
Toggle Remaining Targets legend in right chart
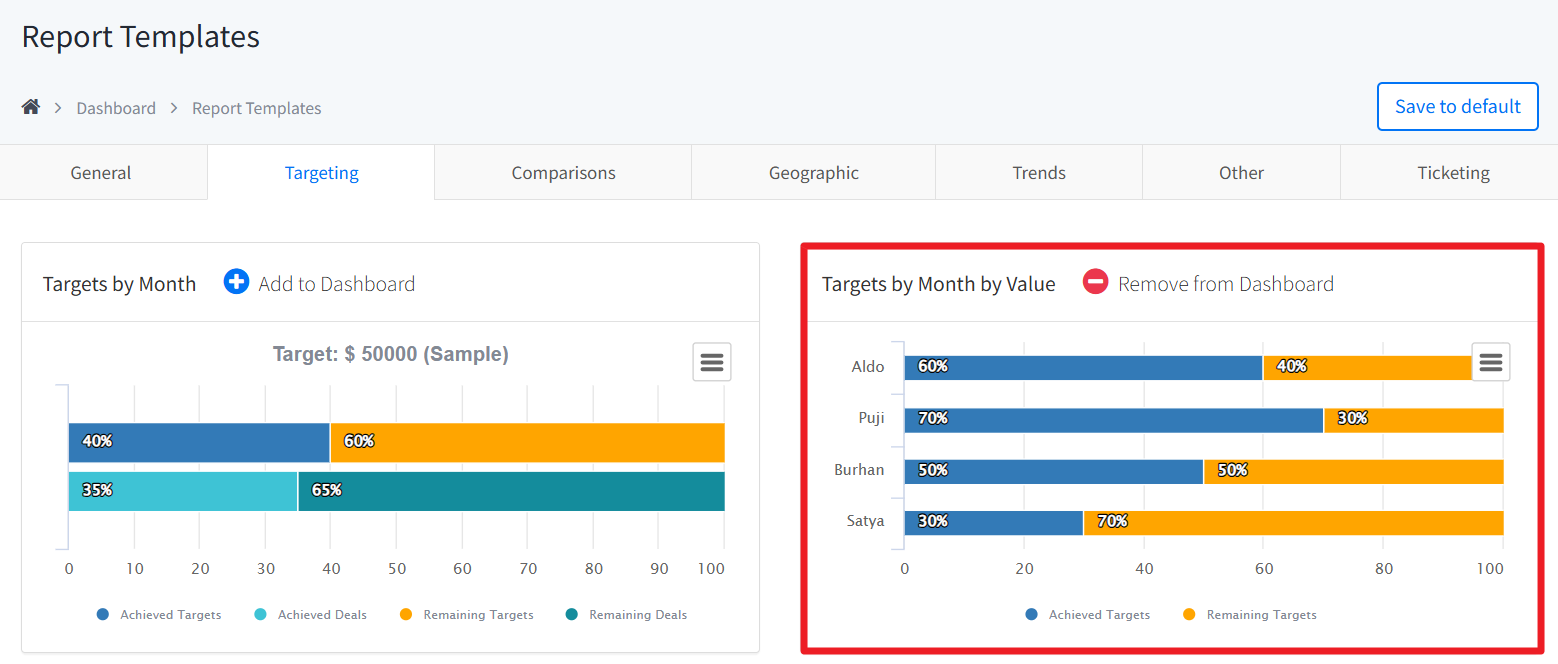point(1250,615)
